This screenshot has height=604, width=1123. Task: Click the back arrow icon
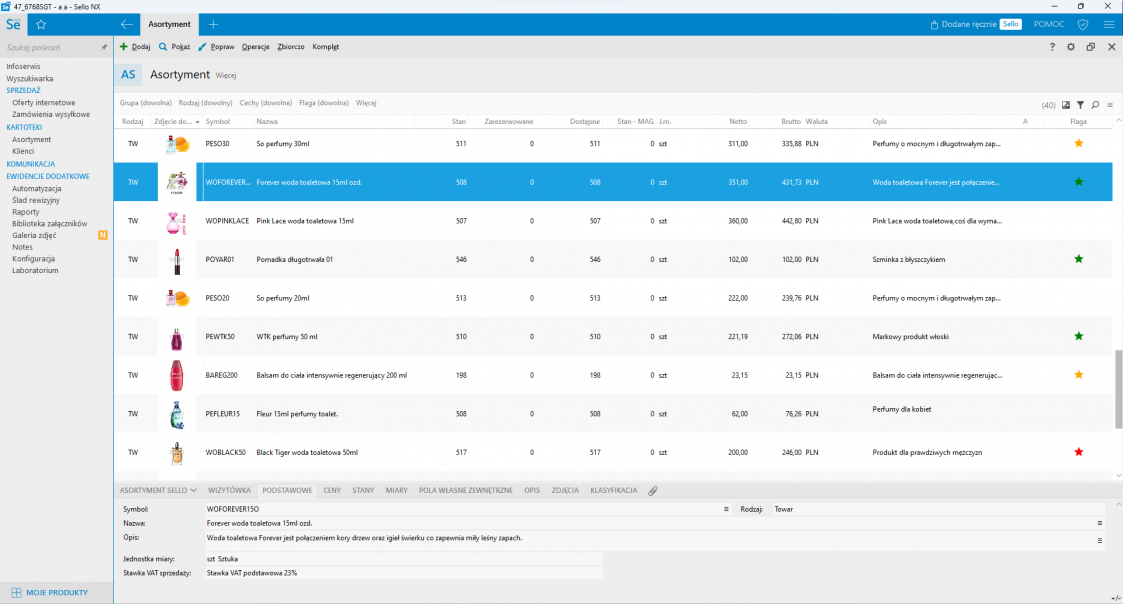pyautogui.click(x=126, y=24)
